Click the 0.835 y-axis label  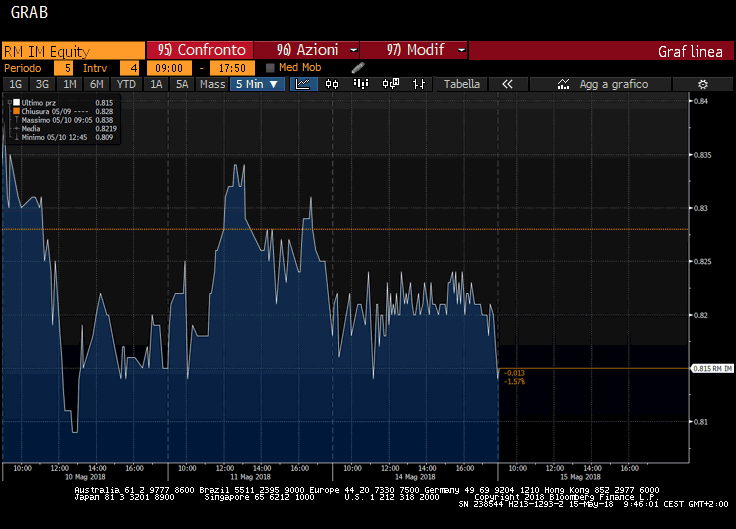(703, 155)
